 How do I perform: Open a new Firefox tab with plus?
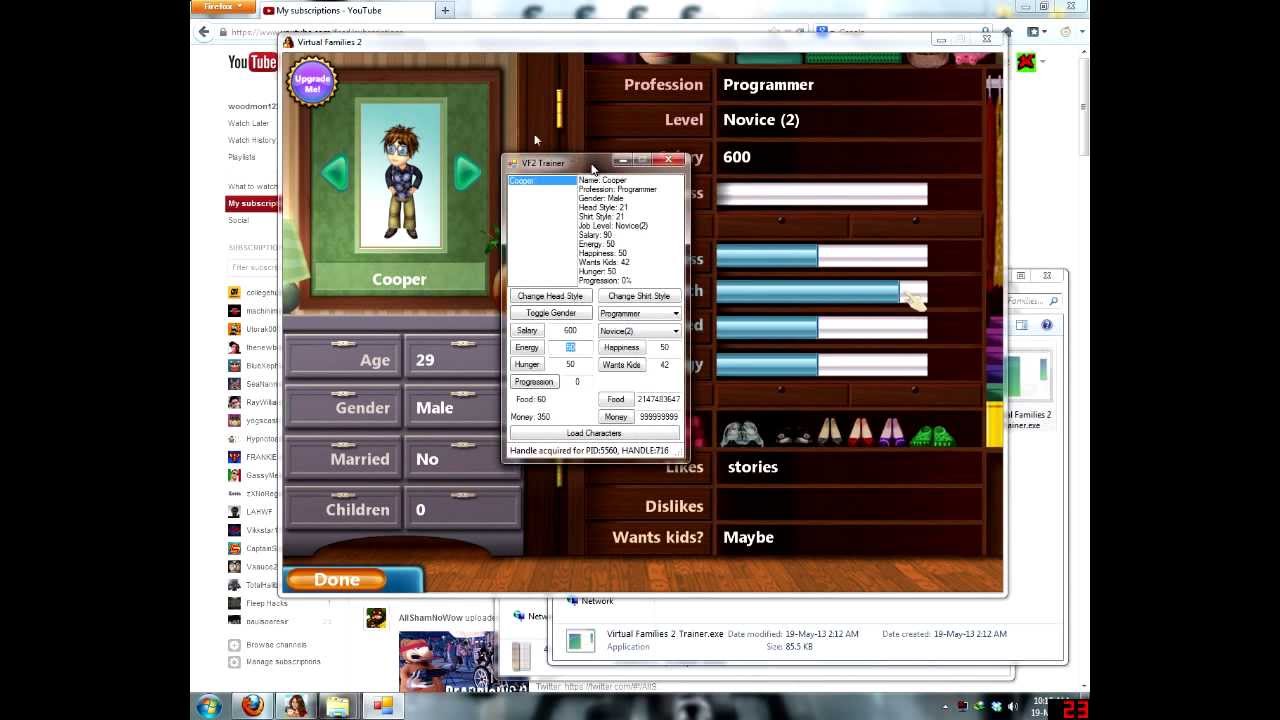(445, 10)
